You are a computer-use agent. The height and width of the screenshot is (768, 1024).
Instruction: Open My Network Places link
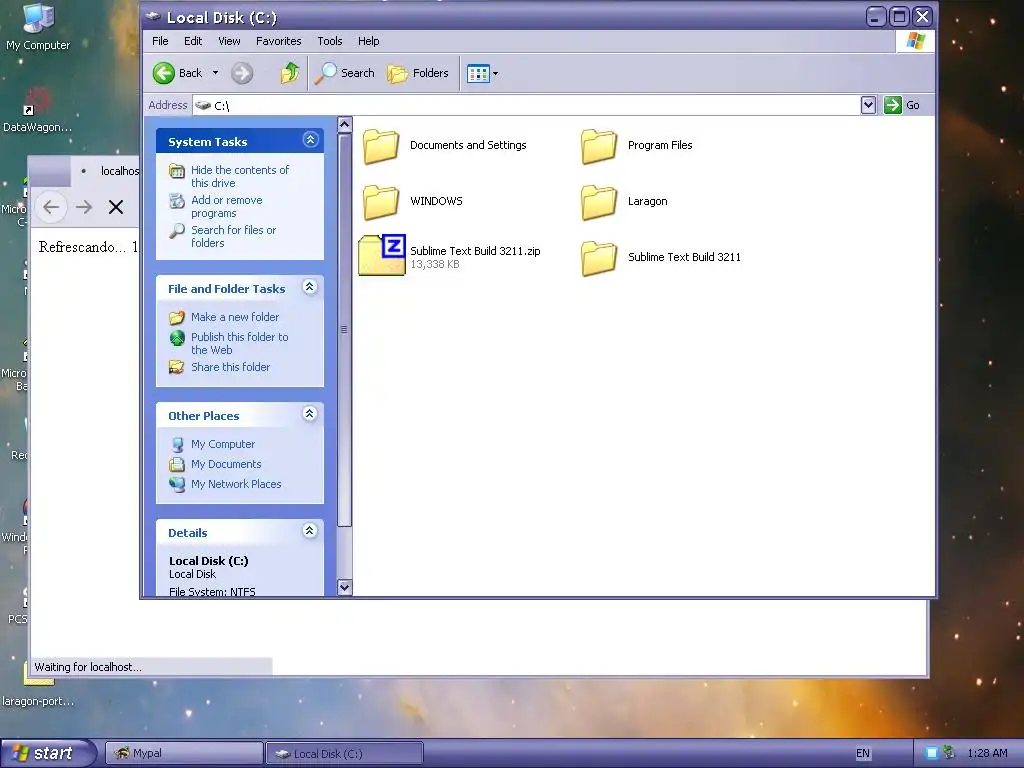point(236,484)
